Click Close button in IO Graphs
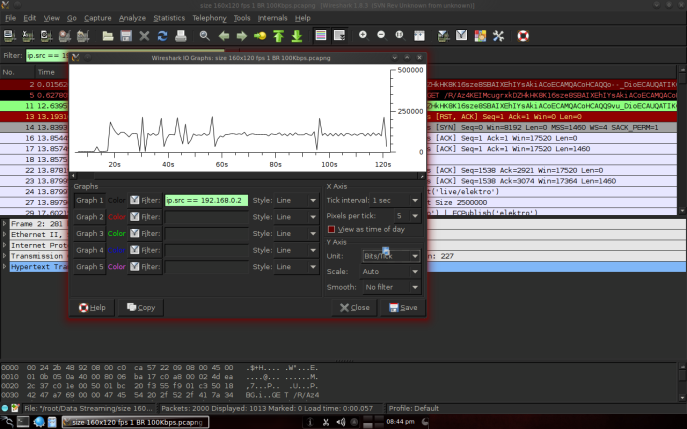Image resolution: width=687 pixels, height=429 pixels. [x=355, y=308]
